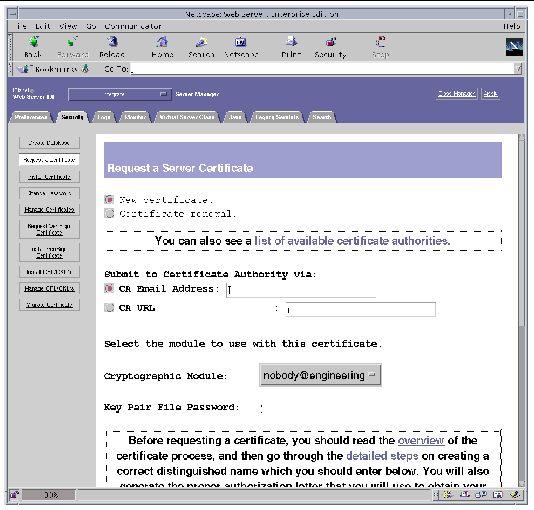Screen dimensions: 534x510
Task: Open the Go menu
Action: click(91, 26)
